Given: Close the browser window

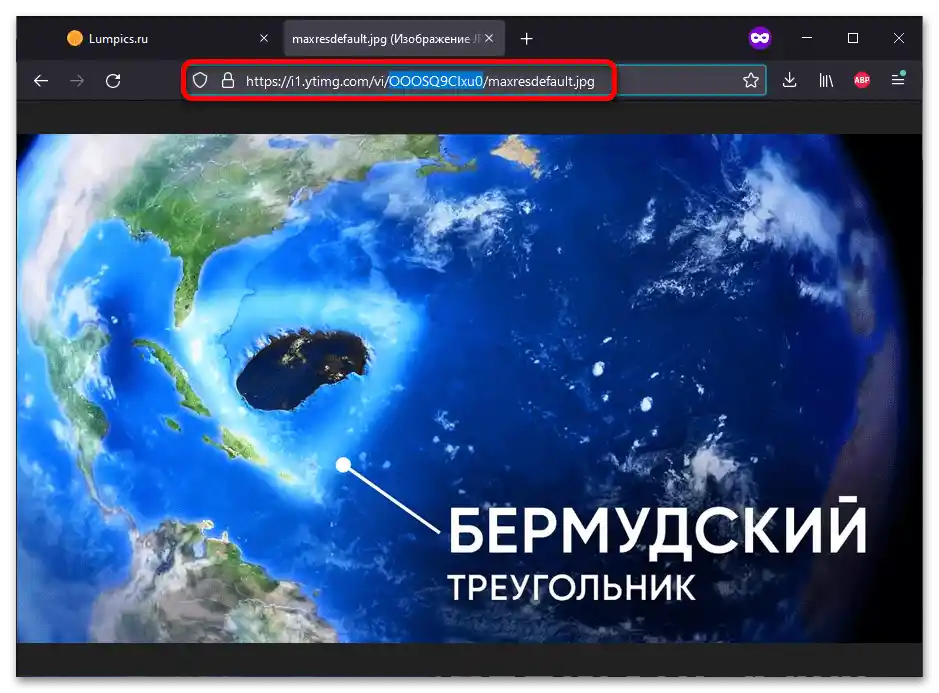Looking at the screenshot, I should coord(899,38).
